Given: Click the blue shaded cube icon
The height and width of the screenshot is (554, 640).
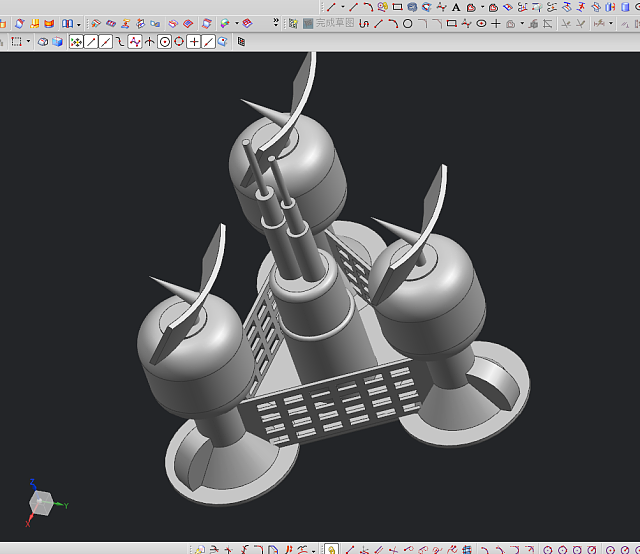Looking at the screenshot, I should [57, 42].
